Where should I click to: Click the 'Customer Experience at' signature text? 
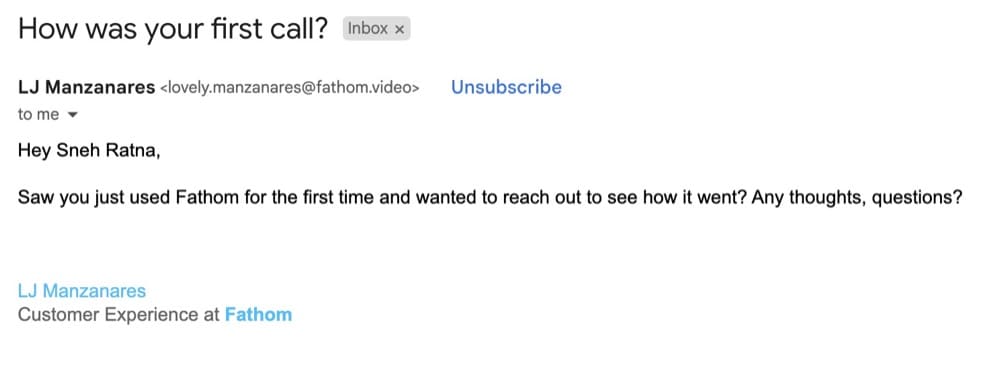point(119,314)
